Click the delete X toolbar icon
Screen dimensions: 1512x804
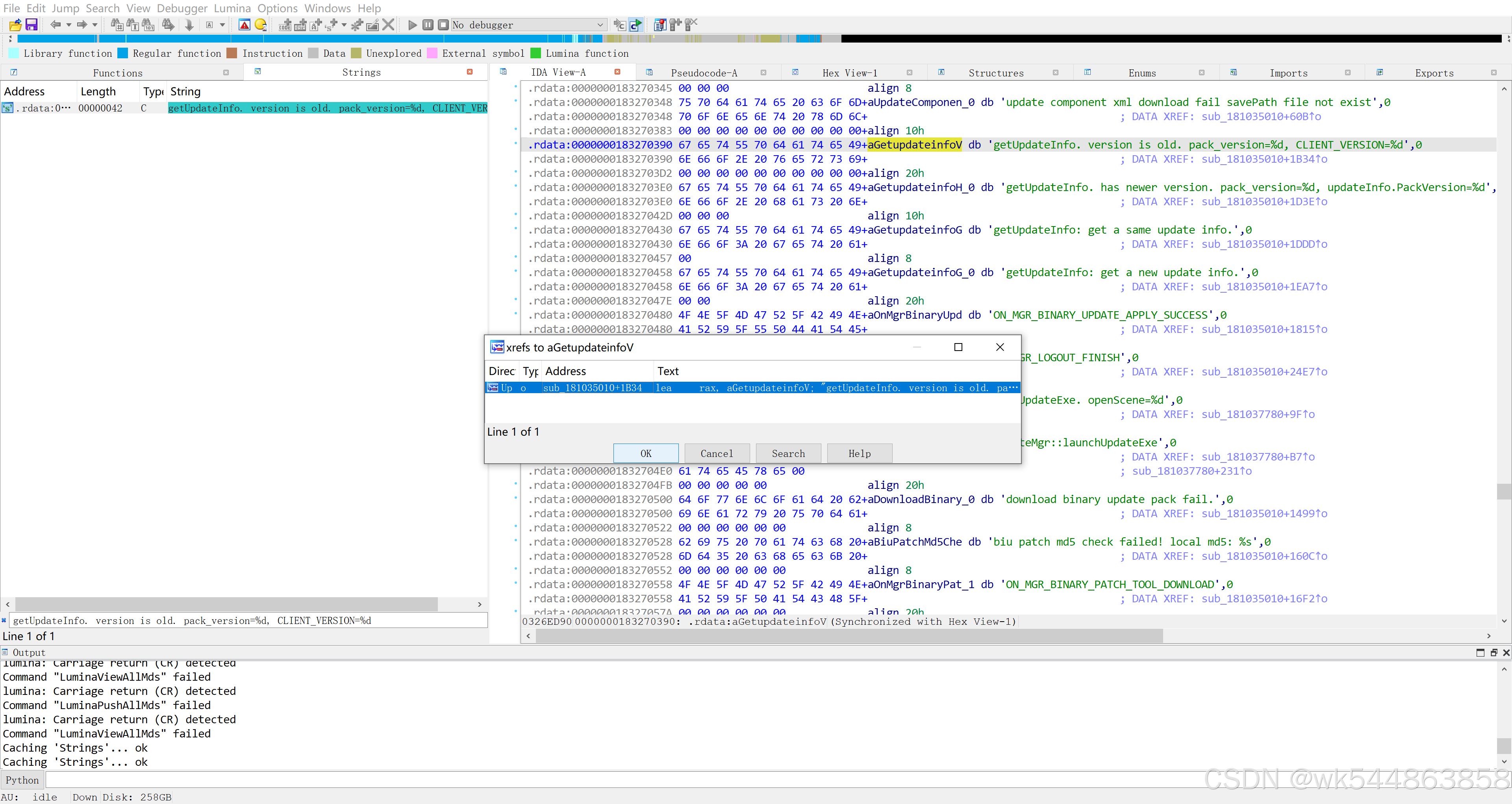(x=388, y=25)
